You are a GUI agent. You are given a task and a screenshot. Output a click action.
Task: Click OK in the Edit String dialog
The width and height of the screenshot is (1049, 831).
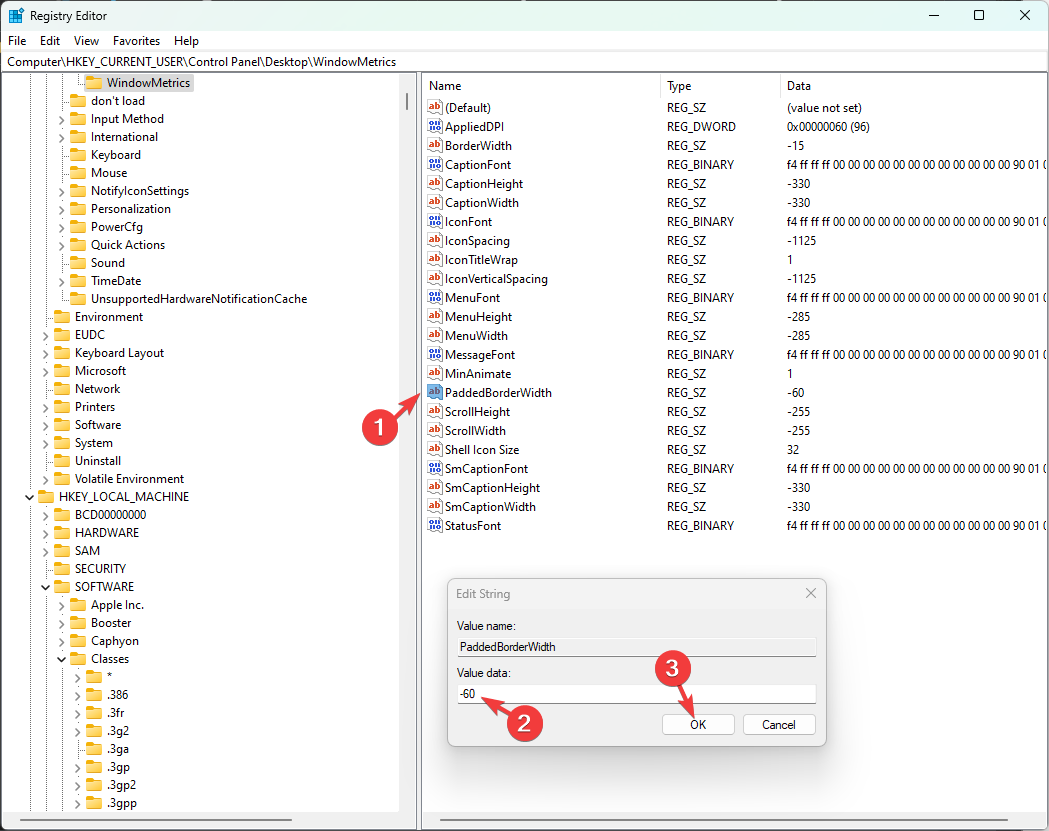tap(698, 724)
